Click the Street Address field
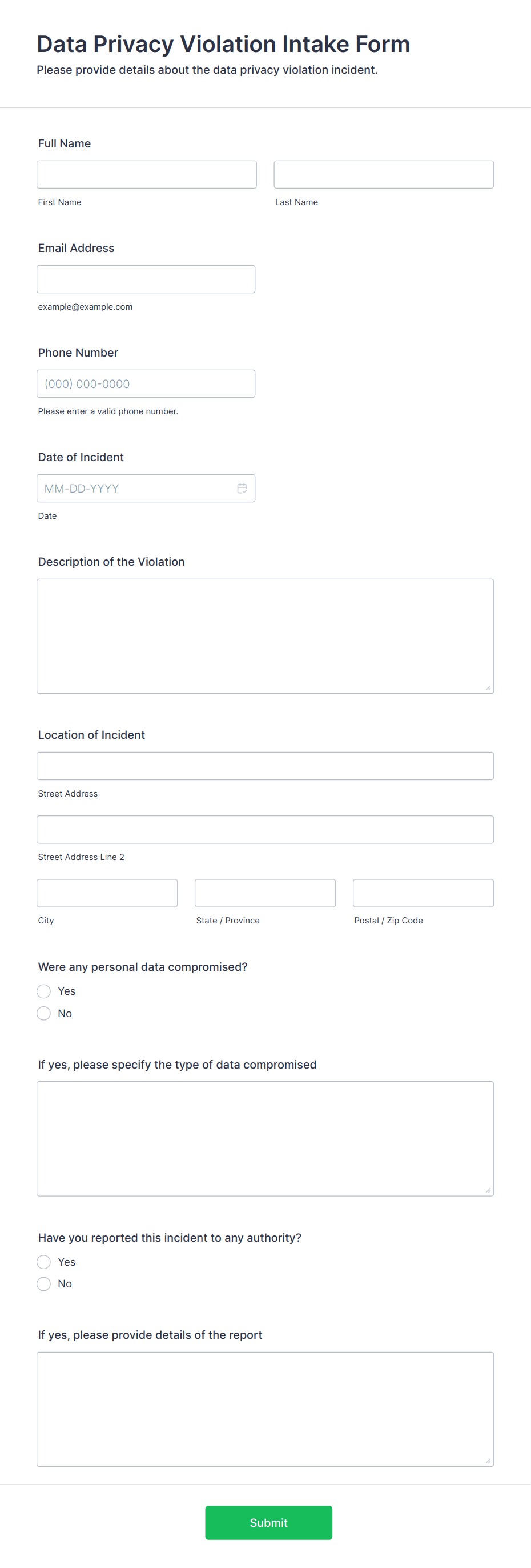 point(264,766)
